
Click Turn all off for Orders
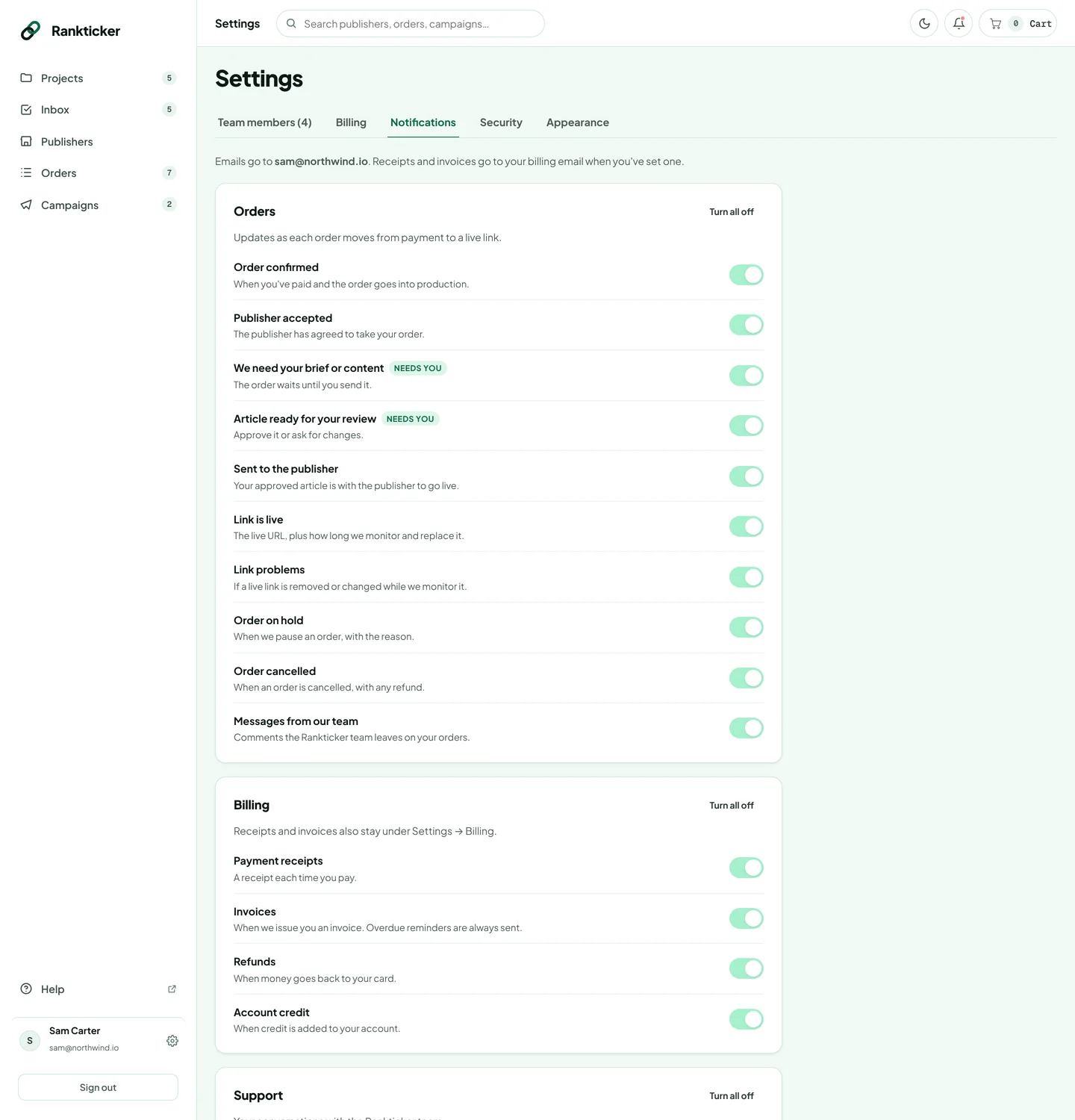[732, 212]
